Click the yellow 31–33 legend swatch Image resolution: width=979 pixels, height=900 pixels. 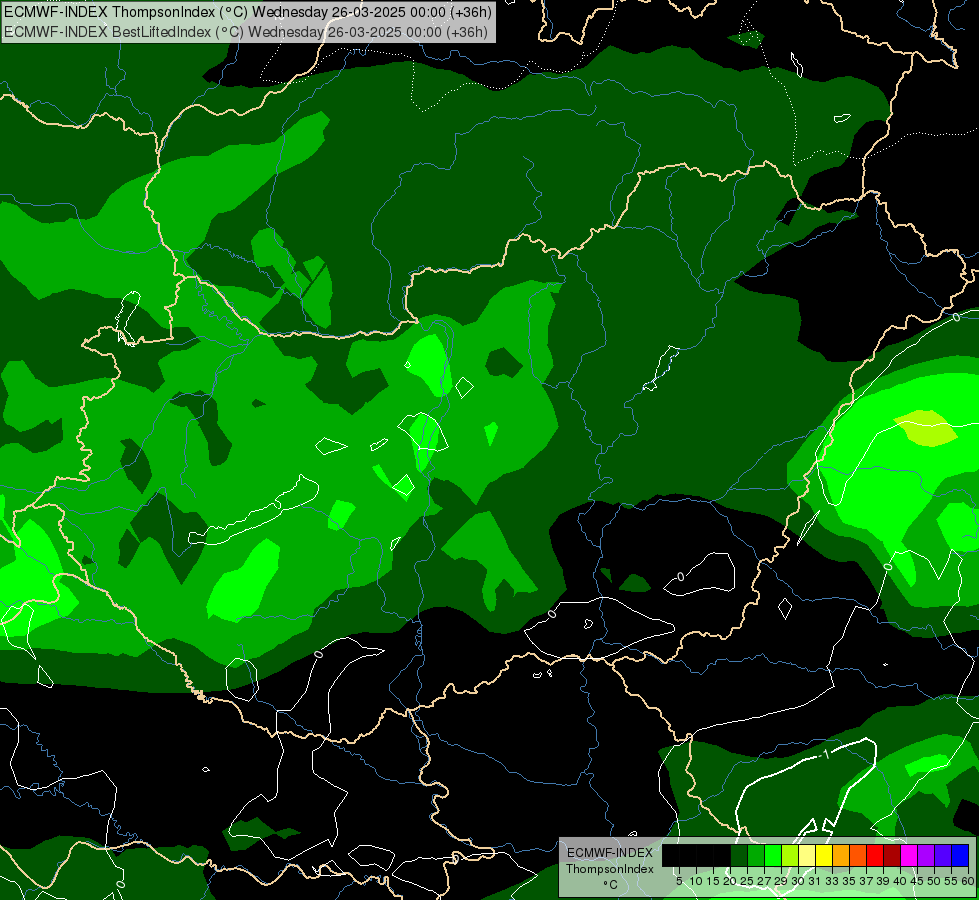[824, 855]
